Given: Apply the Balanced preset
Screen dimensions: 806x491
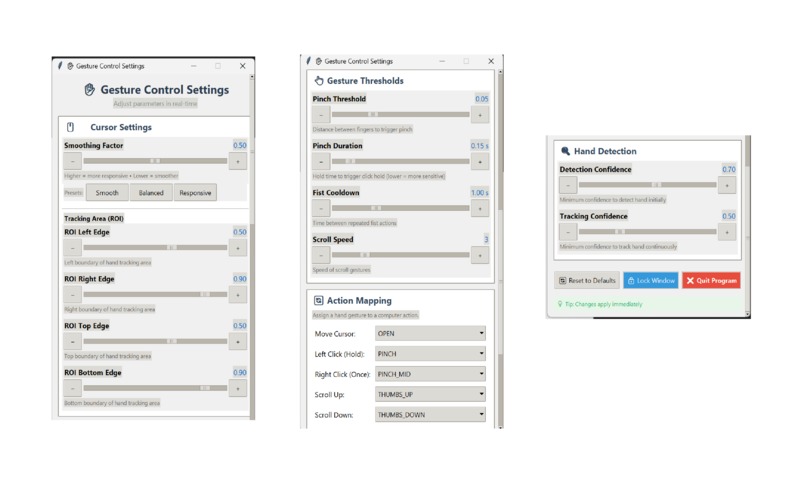Looking at the screenshot, I should (151, 193).
